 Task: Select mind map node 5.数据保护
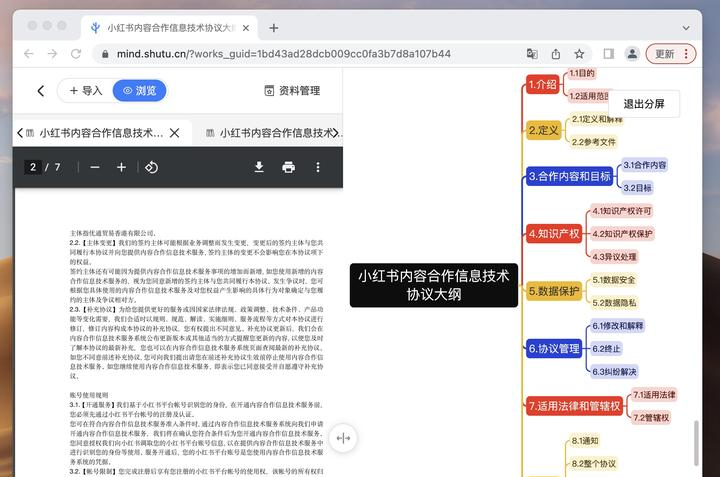click(x=554, y=291)
